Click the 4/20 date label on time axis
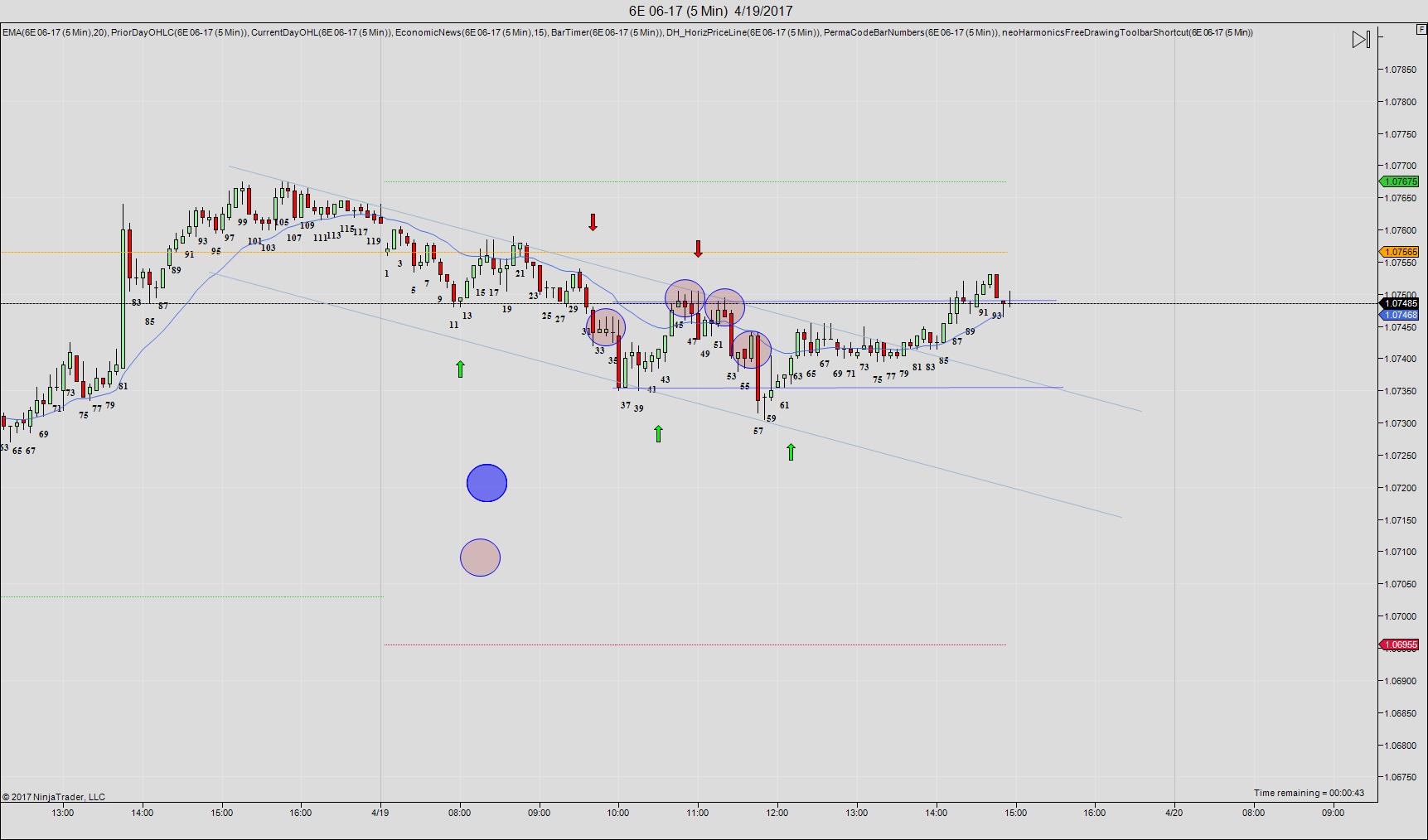Viewport: 1428px width, 840px height. coord(1174,813)
